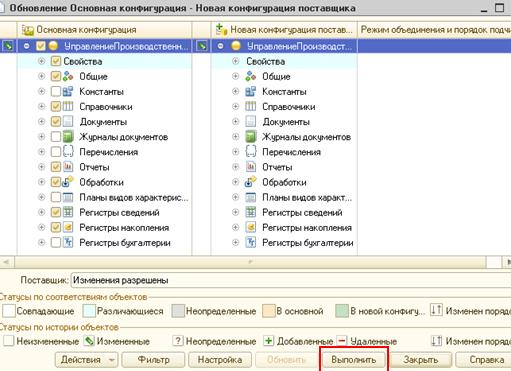Click the В основной orange status swatch
Screen dimensions: 511x371
click(x=268, y=311)
